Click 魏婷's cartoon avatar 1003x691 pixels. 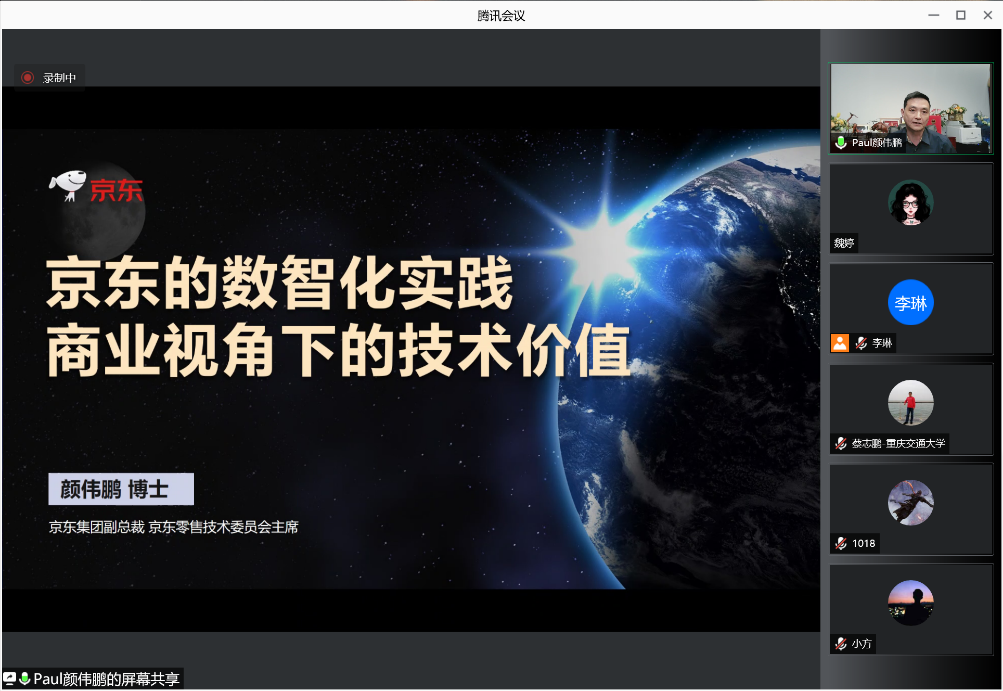pyautogui.click(x=911, y=203)
